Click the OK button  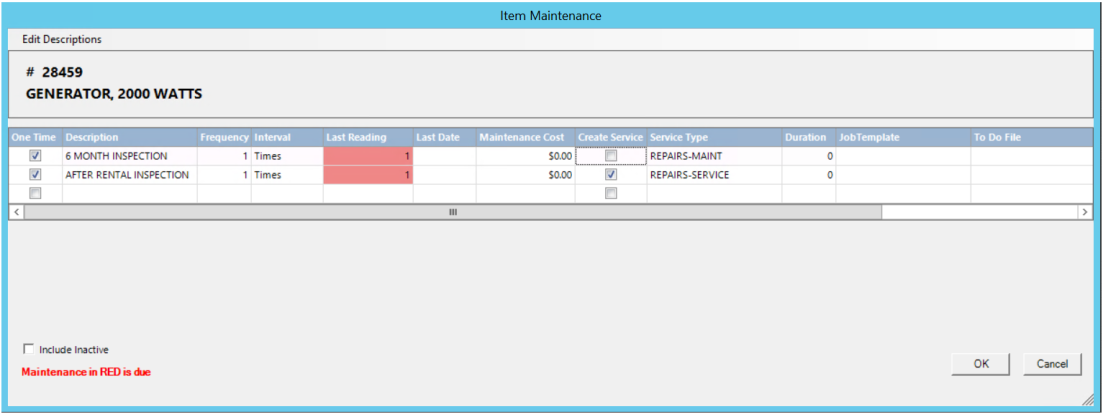pyautogui.click(x=981, y=363)
